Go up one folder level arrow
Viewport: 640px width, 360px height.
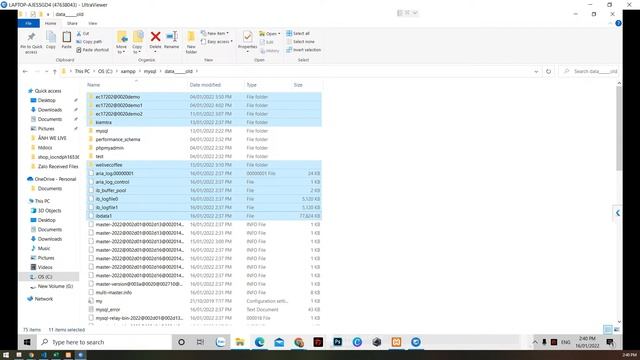click(x=54, y=71)
